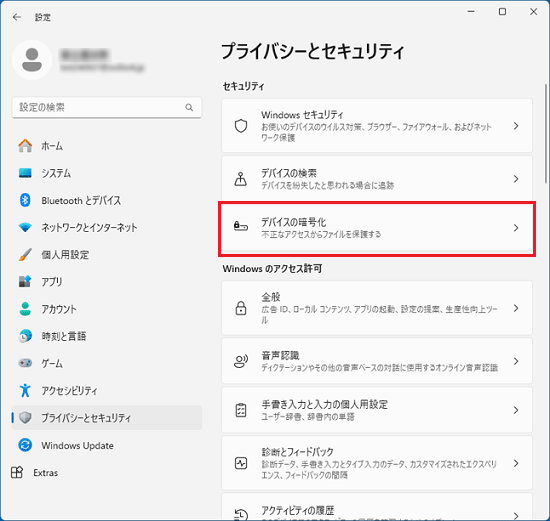Image resolution: width=550 pixels, height=521 pixels.
Task: Click the back arrow icon
Action: [16, 17]
